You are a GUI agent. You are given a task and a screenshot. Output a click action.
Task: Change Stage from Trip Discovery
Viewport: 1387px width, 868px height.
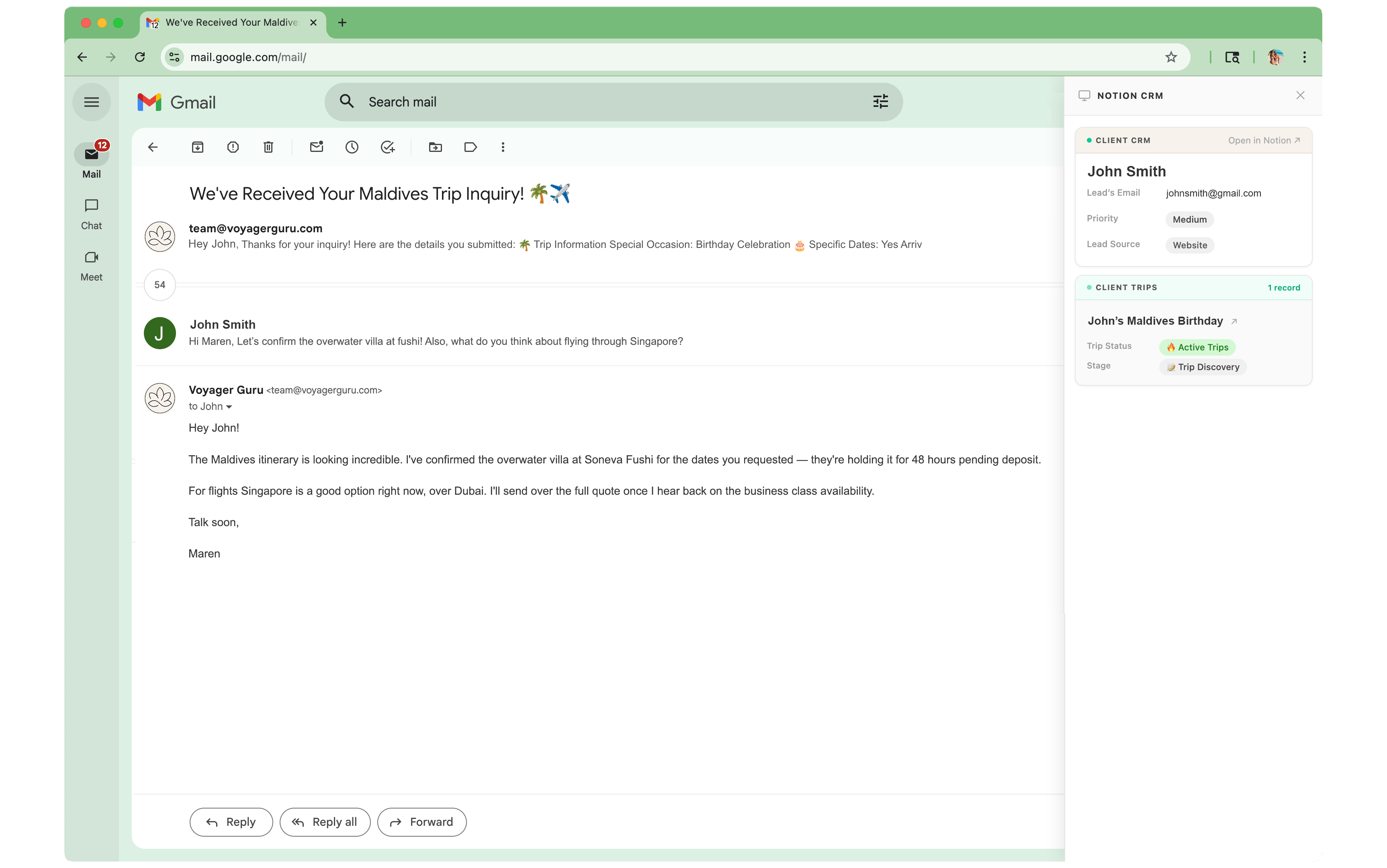click(x=1203, y=367)
